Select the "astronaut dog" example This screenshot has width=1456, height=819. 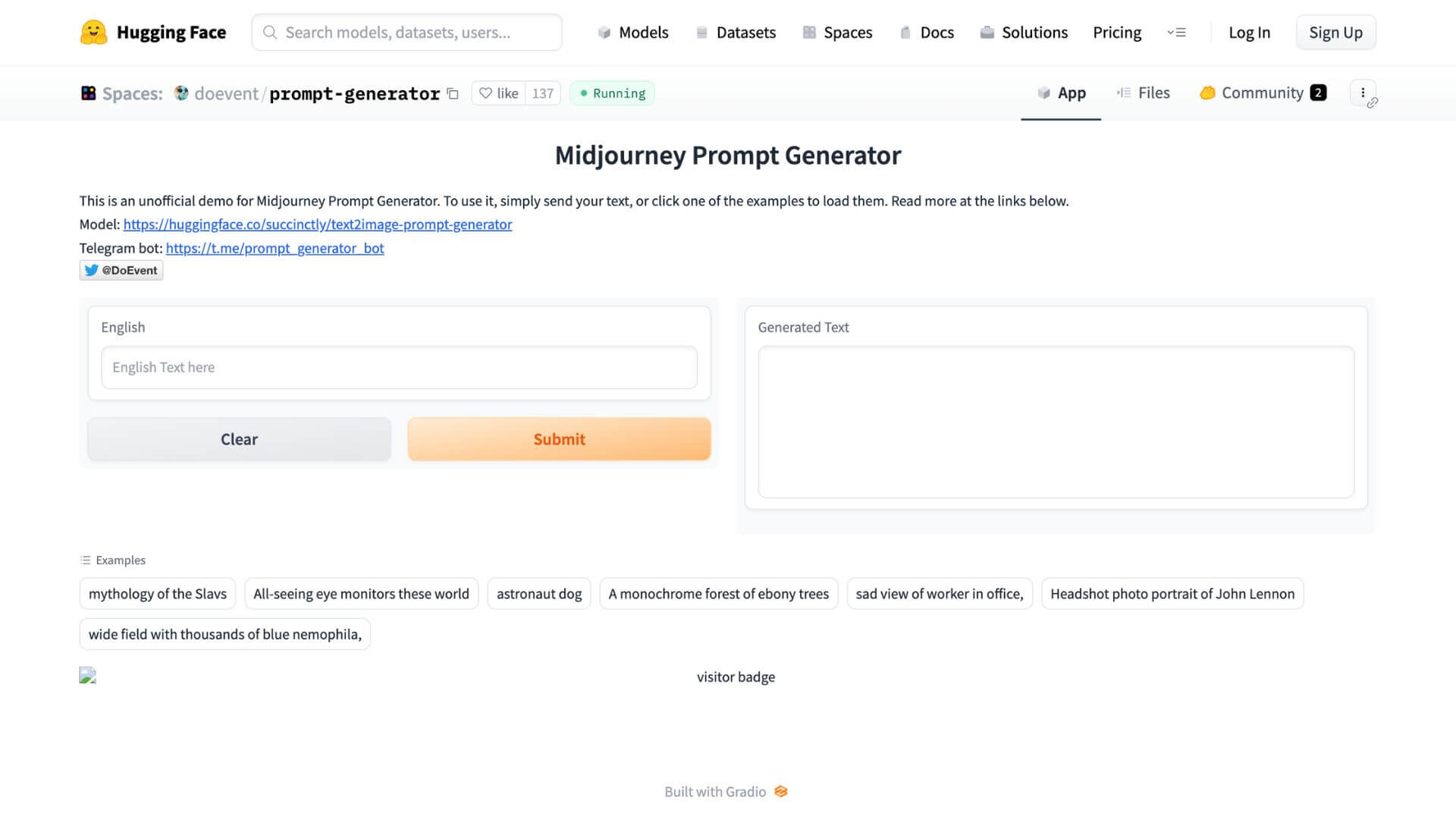coord(539,594)
